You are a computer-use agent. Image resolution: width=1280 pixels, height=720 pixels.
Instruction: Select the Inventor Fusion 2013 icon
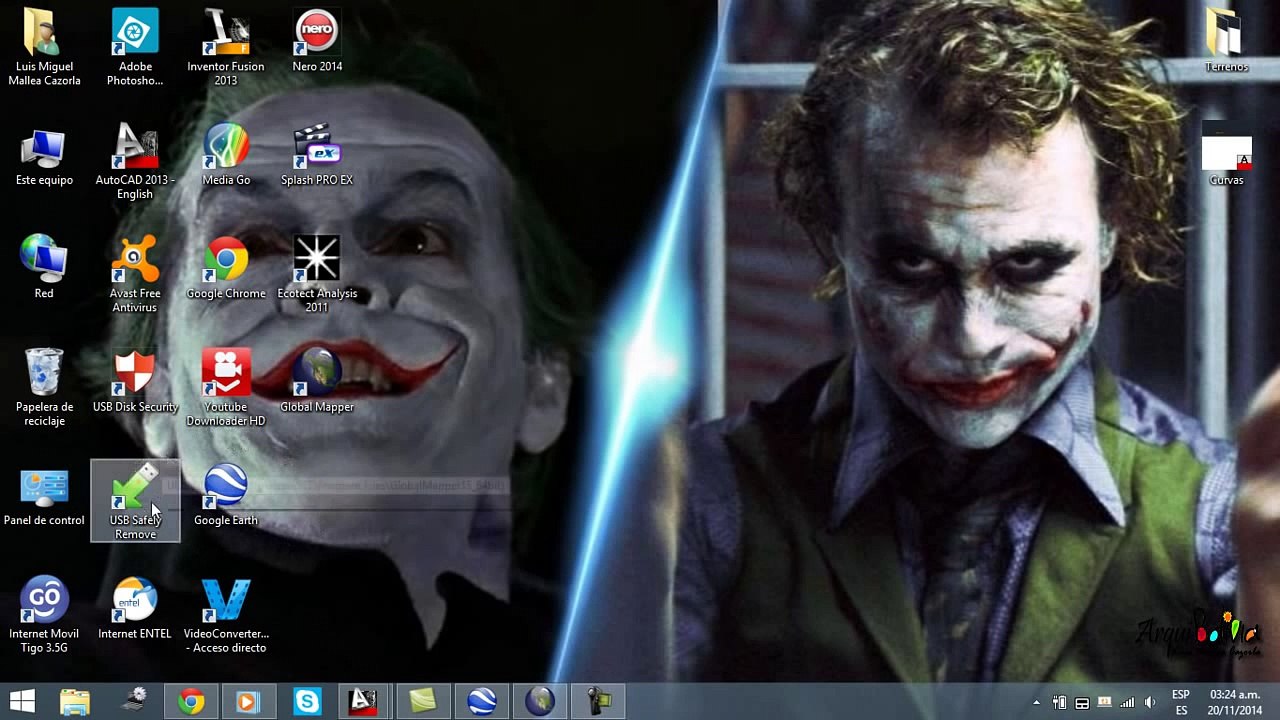(226, 47)
